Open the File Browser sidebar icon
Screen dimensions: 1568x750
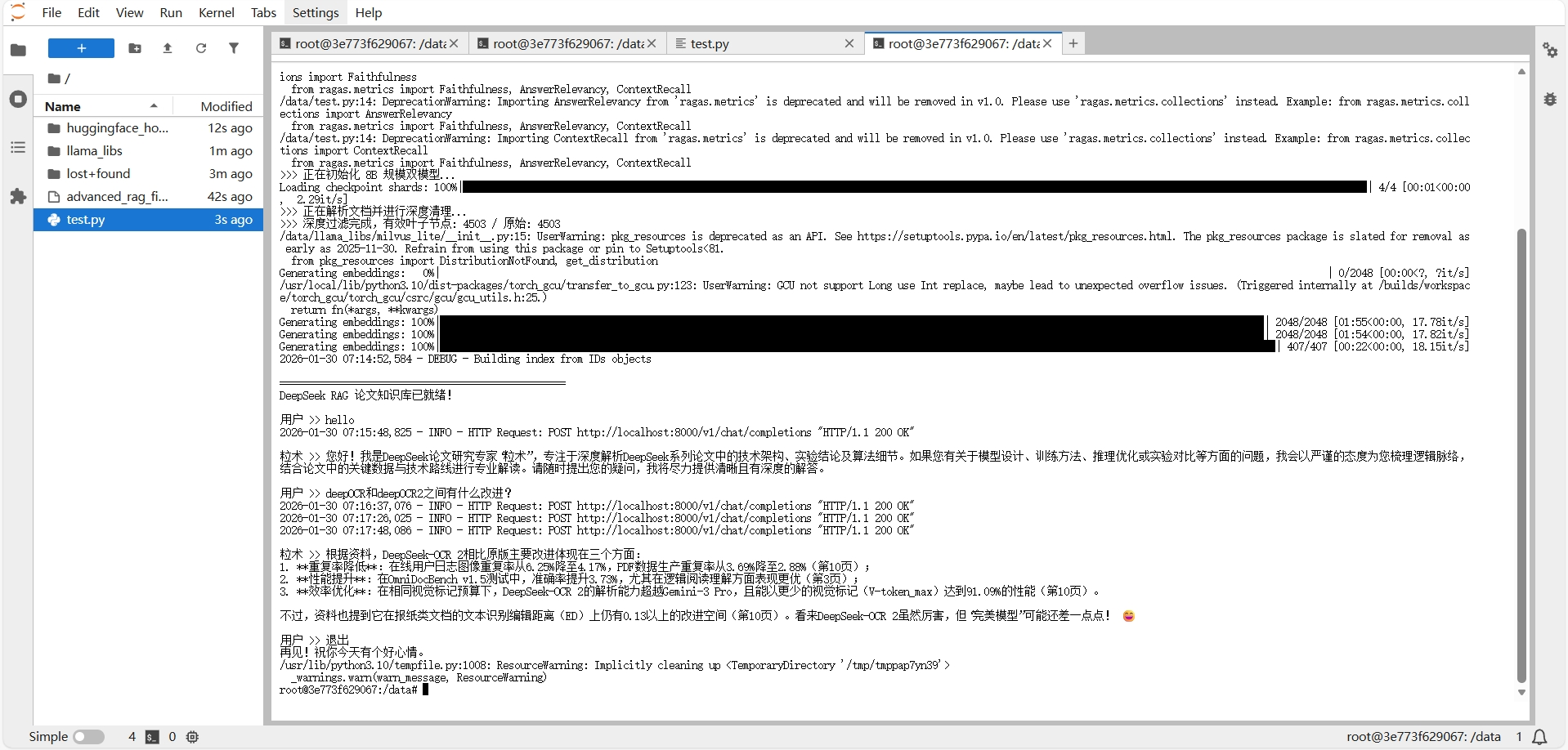(x=18, y=50)
